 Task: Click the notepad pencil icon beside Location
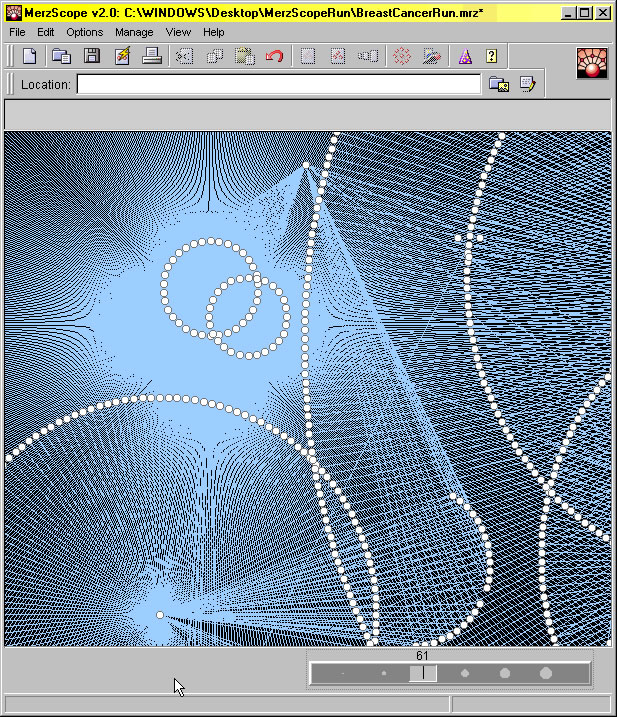[x=527, y=85]
